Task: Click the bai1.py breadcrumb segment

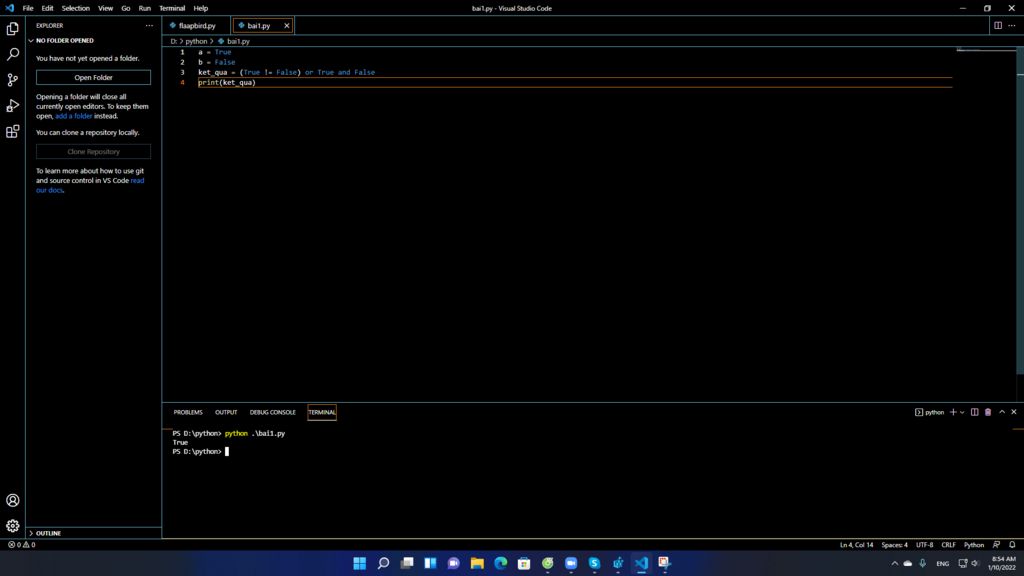Action: click(238, 41)
